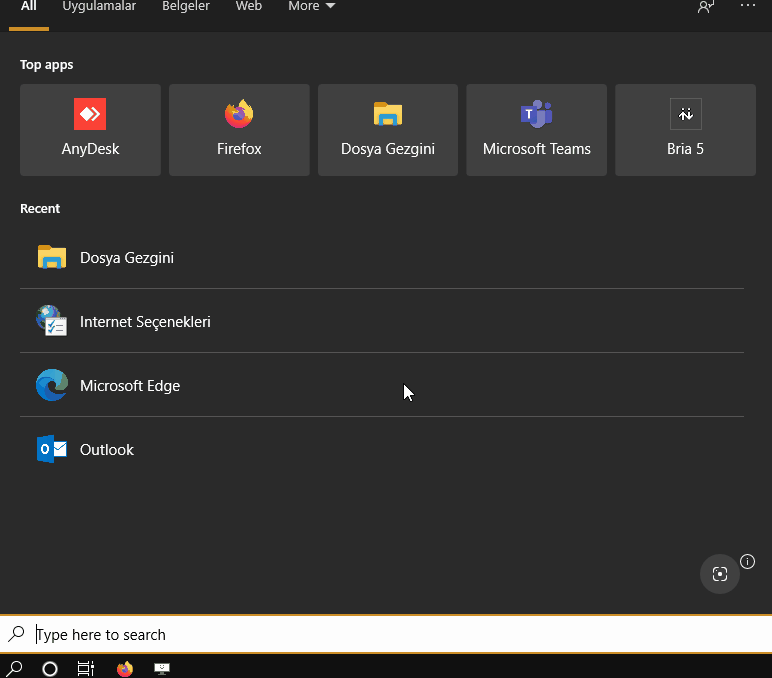Open AnyDesk from Top apps
The height and width of the screenshot is (678, 772).
click(x=90, y=130)
